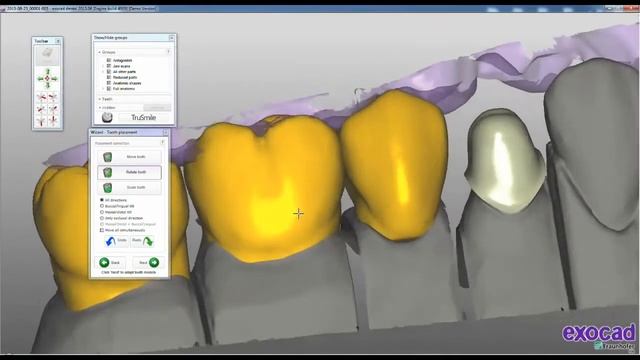
Task: Toggle the Anatomic shapes checkbox
Action: coord(109,83)
